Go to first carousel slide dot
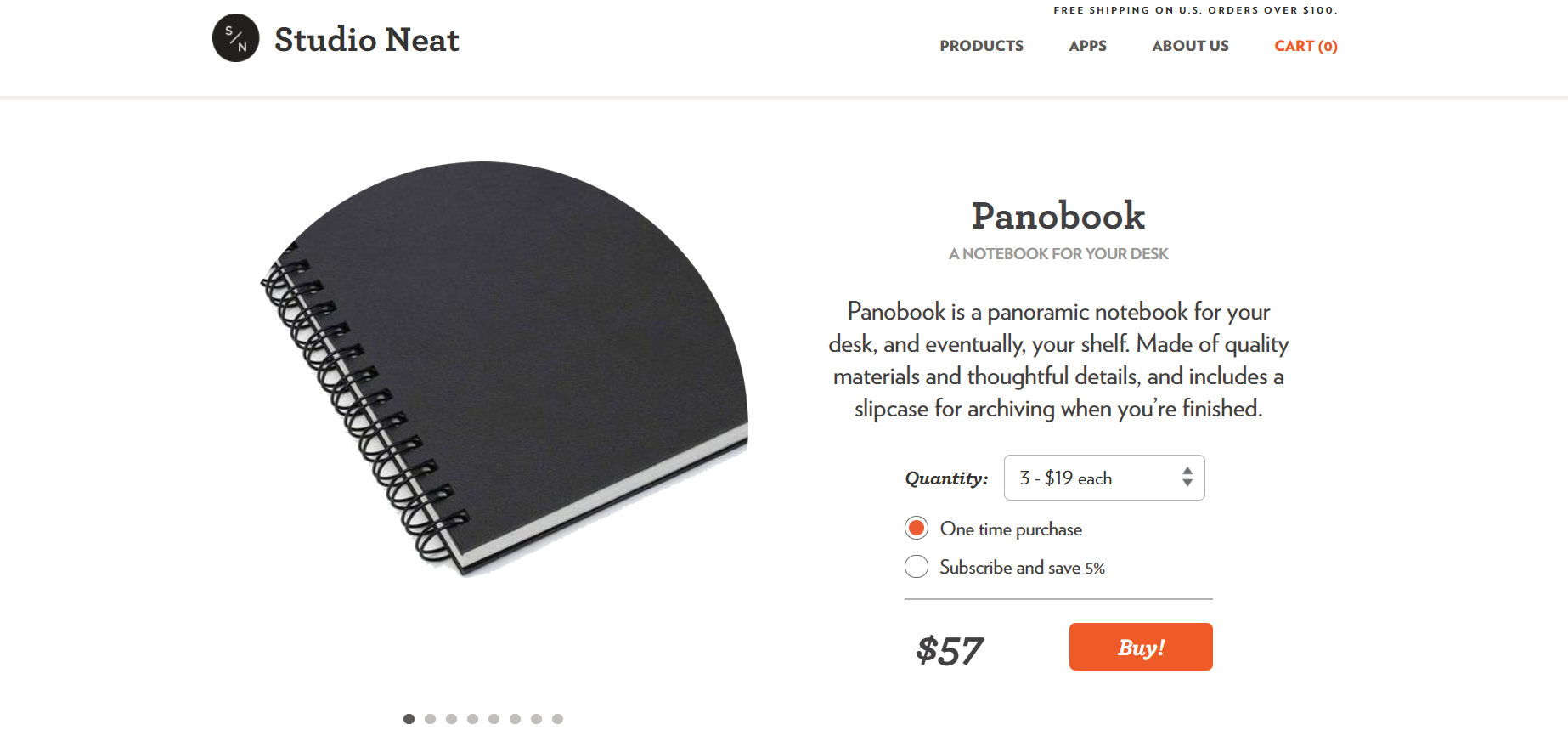The height and width of the screenshot is (730, 1568). [x=409, y=719]
